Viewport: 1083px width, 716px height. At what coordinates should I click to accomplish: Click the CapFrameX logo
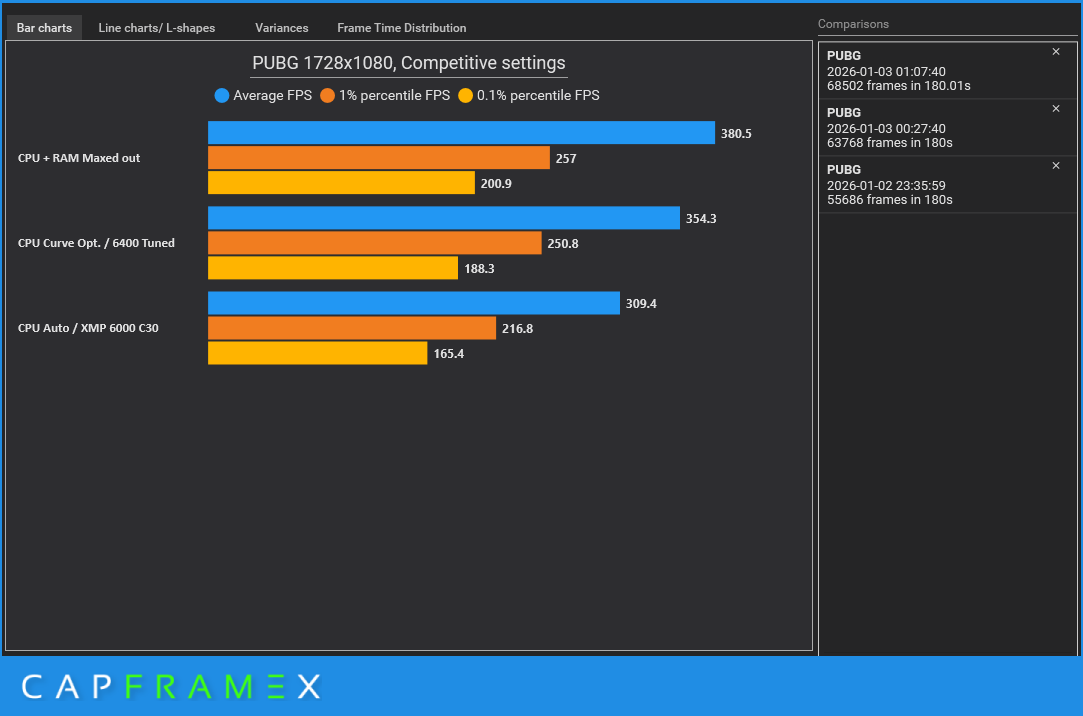[x=171, y=686]
